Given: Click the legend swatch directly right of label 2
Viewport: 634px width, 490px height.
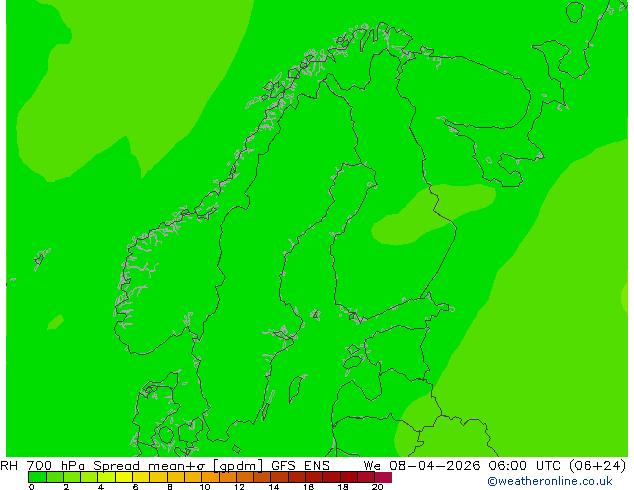Looking at the screenshot, I should 72,477.
